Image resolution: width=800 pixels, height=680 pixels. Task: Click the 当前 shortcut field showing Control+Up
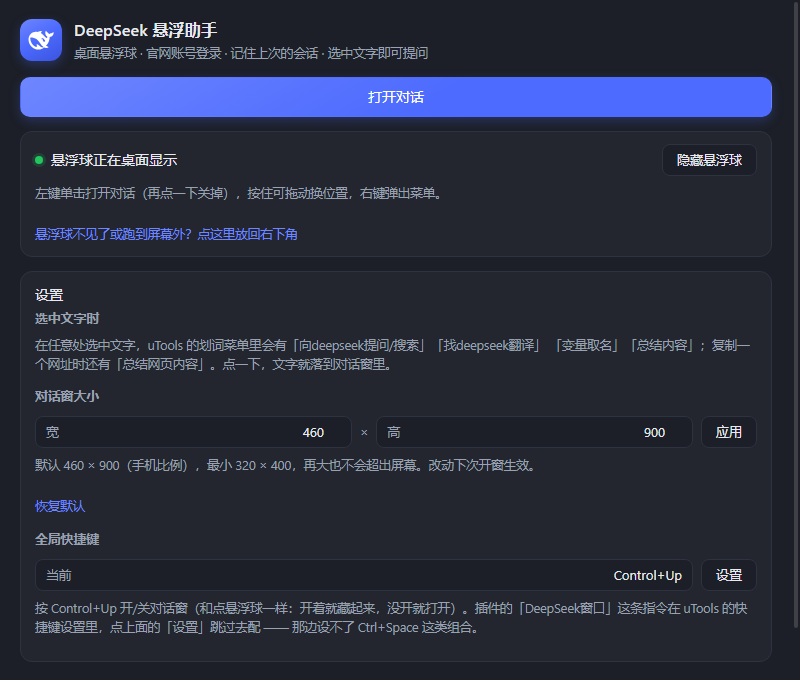click(364, 575)
